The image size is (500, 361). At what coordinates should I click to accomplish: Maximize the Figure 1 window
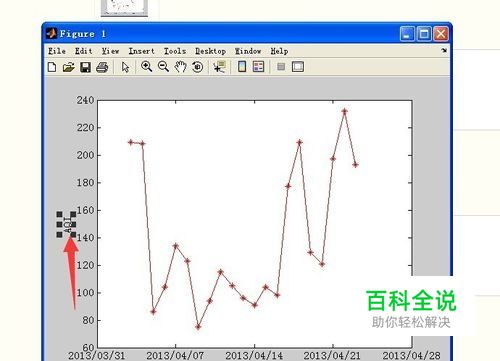click(x=424, y=34)
